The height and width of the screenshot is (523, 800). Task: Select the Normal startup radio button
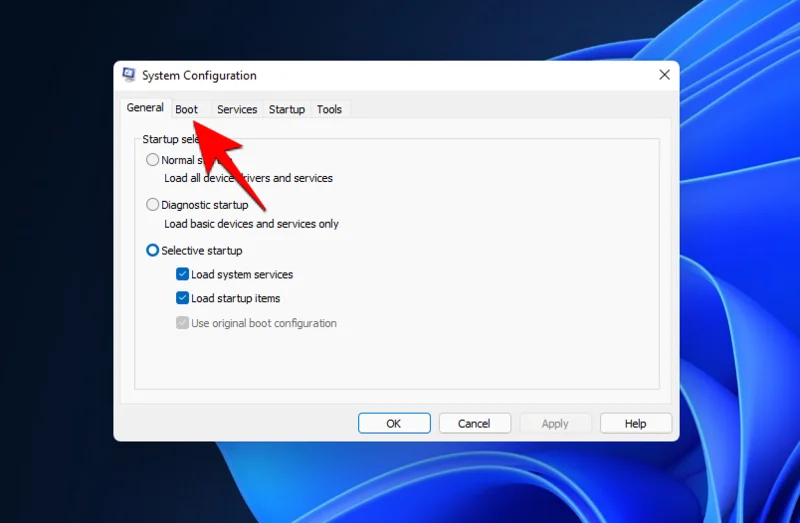pos(152,160)
